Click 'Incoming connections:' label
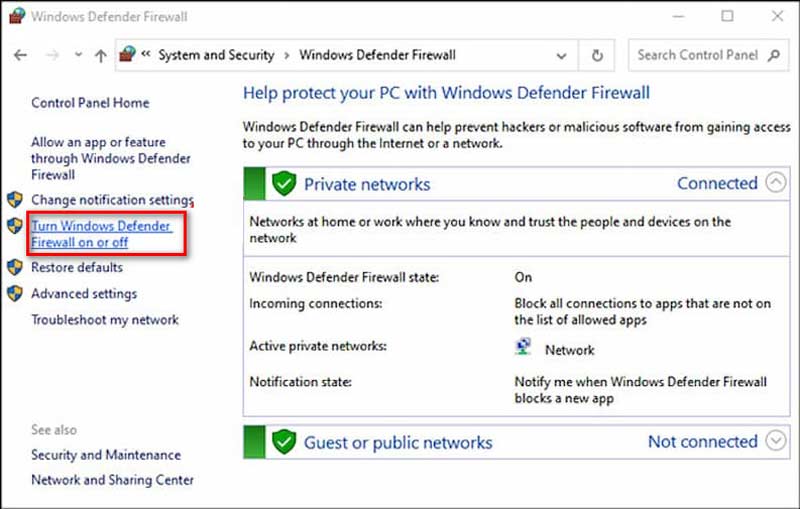This screenshot has width=800, height=509. coord(316,303)
